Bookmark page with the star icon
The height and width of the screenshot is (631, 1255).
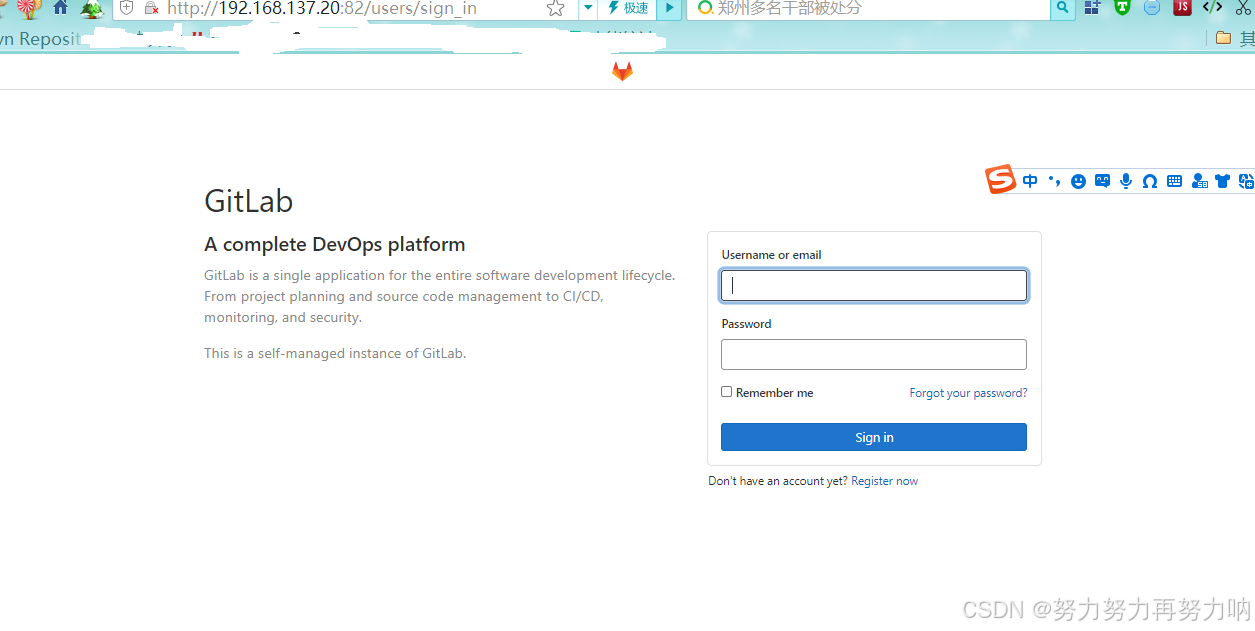coord(556,8)
